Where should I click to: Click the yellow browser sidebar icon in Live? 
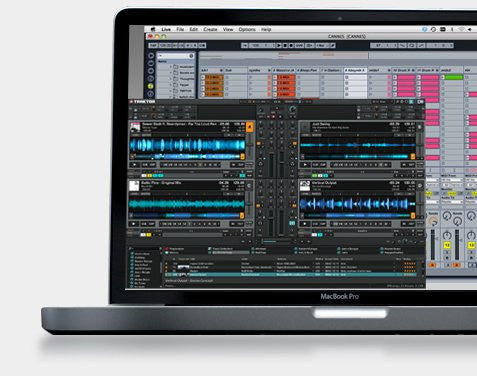[151, 86]
